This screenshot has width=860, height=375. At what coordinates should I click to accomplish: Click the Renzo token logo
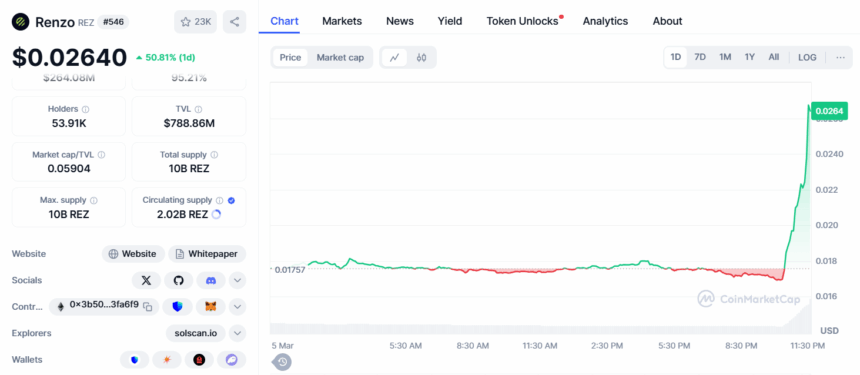tap(21, 22)
